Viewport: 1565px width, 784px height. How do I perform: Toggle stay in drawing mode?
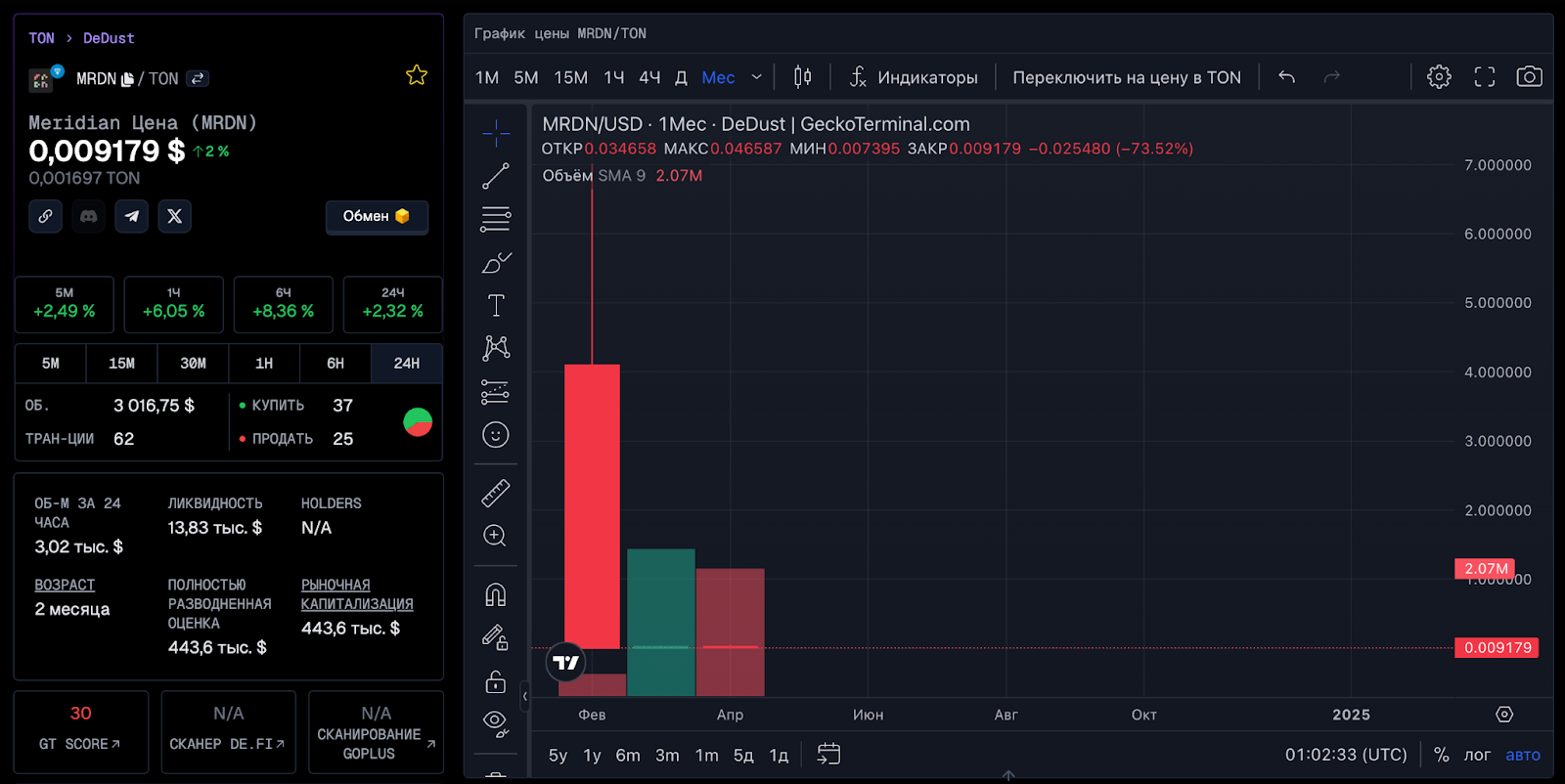[x=496, y=637]
